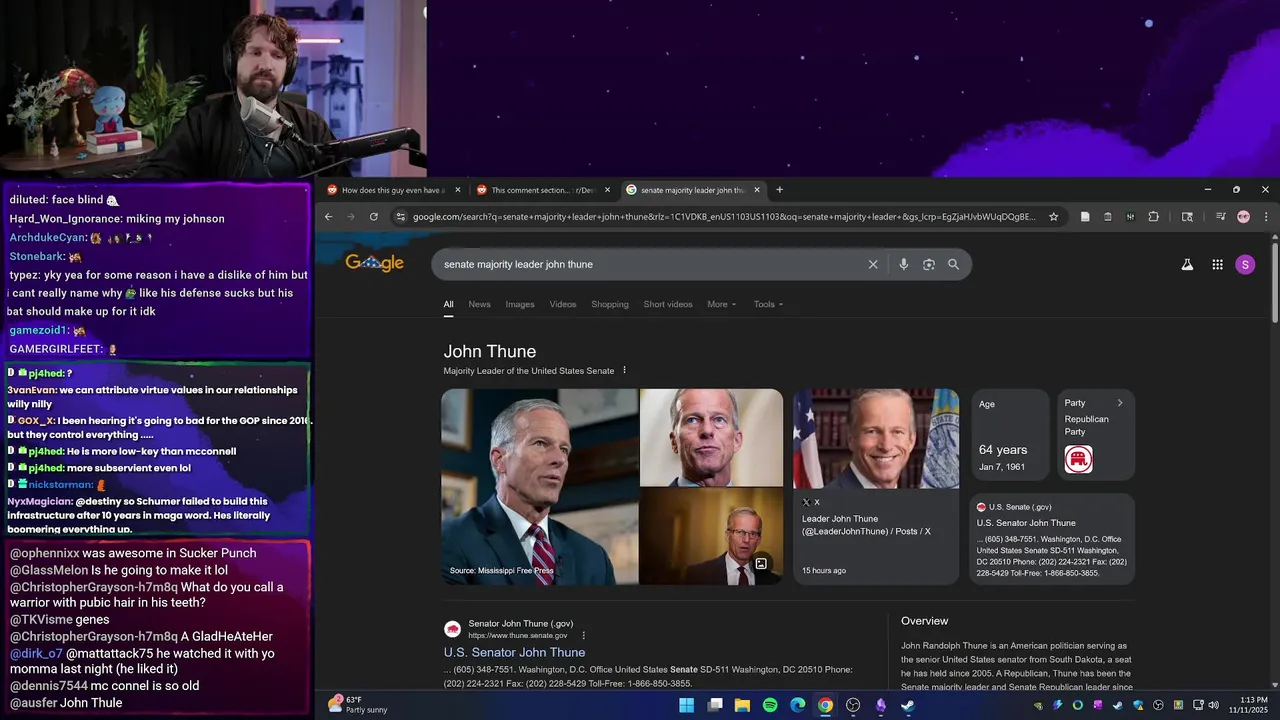Start voice search with the microphone icon

(904, 264)
